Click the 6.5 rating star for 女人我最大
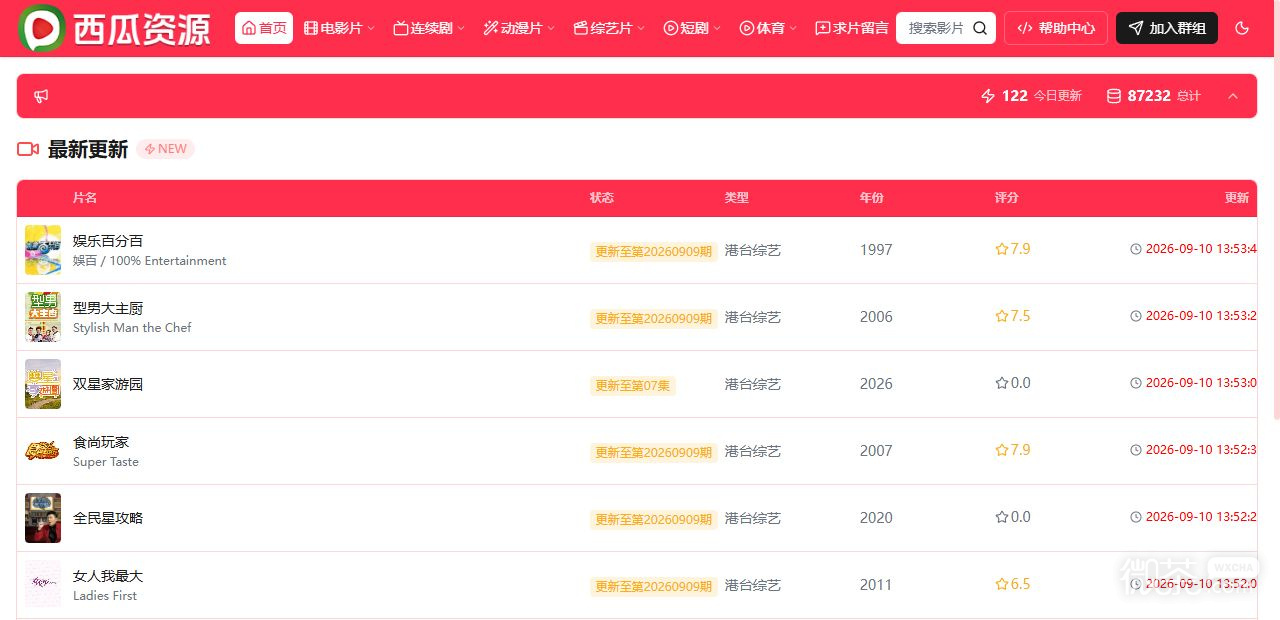Viewport: 1280px width, 620px height. 1002,584
